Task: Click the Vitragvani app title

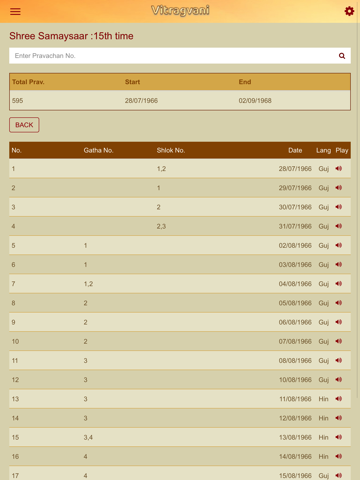Action: (x=180, y=10)
